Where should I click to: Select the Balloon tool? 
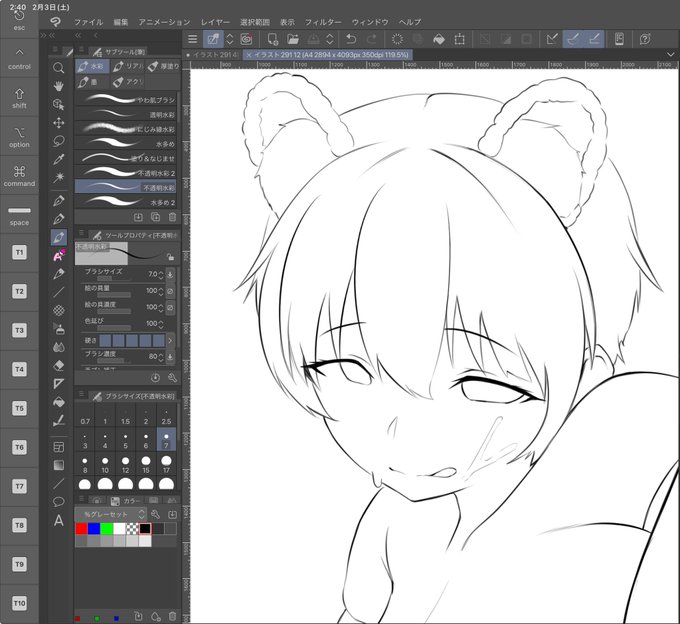pyautogui.click(x=59, y=502)
